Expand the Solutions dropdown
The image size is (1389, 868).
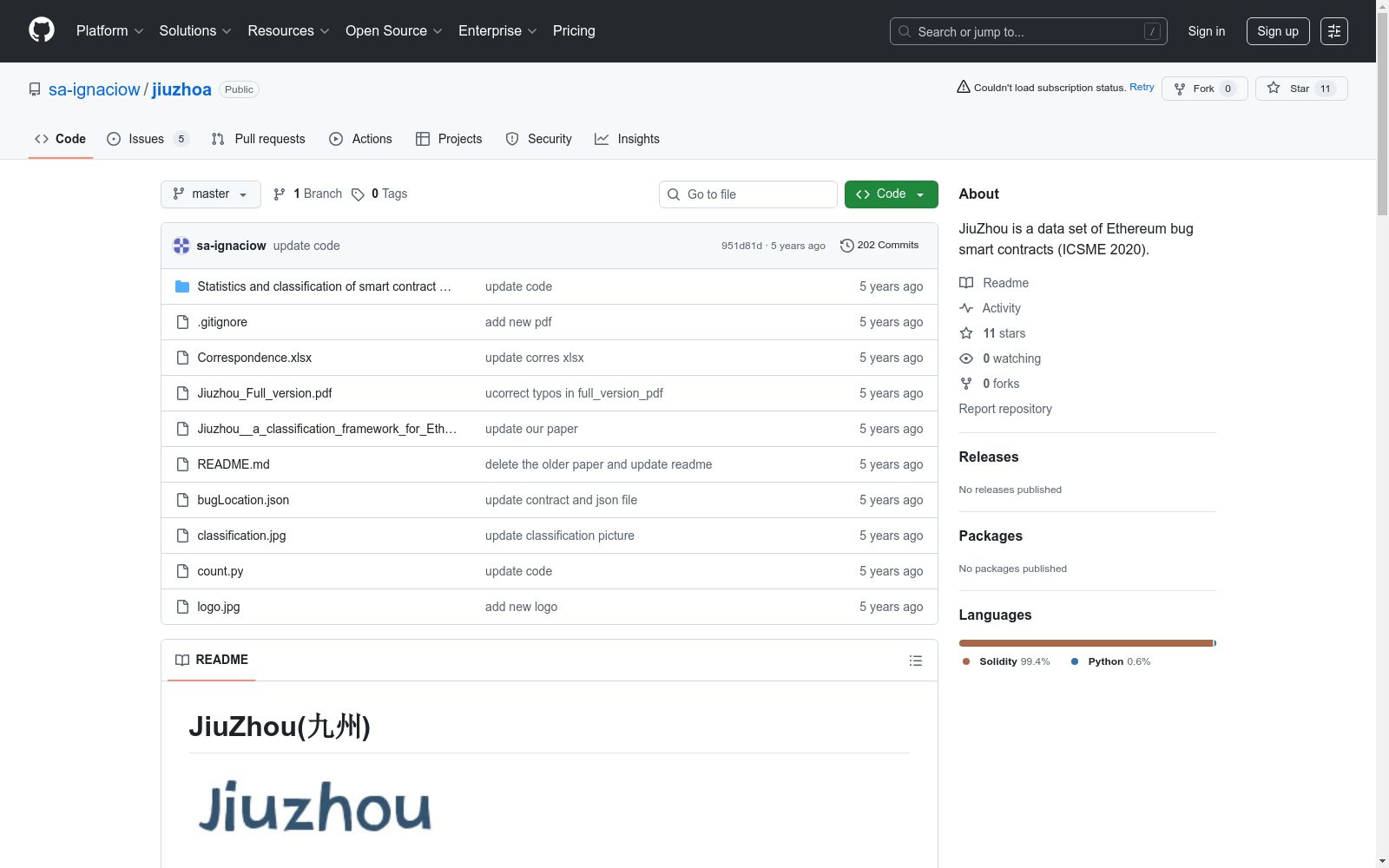[195, 31]
